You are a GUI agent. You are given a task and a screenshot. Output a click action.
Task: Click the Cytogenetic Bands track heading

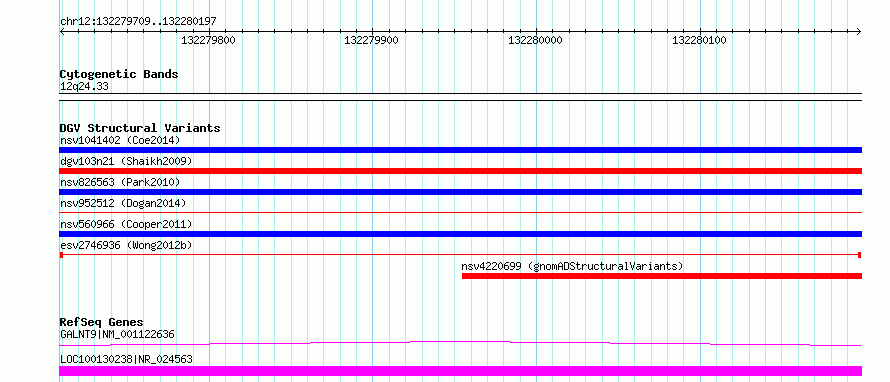pos(119,74)
